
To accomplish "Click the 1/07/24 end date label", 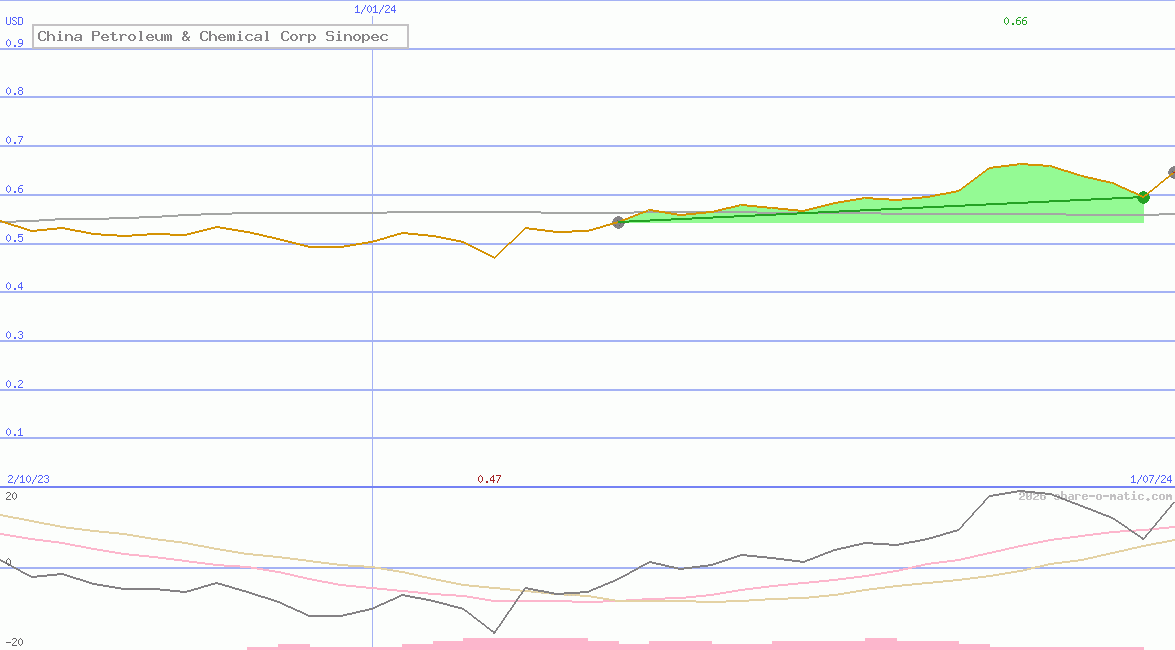I will [1151, 479].
